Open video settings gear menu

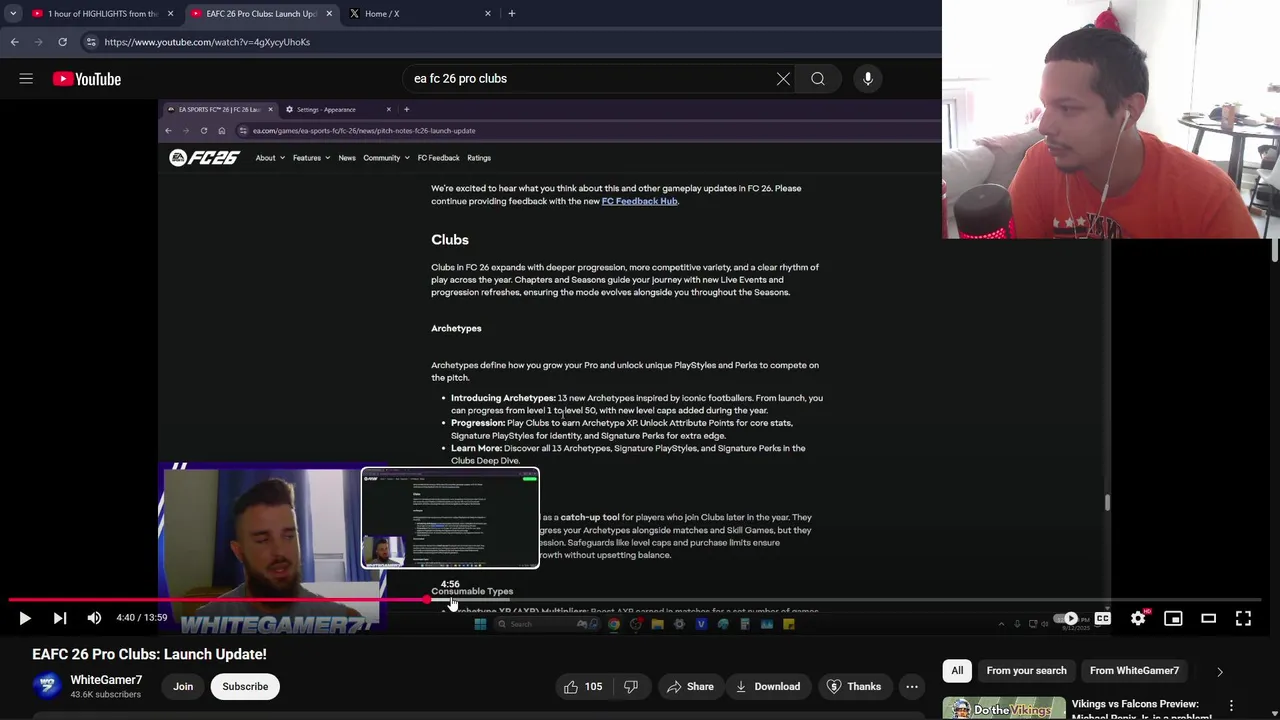pyautogui.click(x=1138, y=619)
